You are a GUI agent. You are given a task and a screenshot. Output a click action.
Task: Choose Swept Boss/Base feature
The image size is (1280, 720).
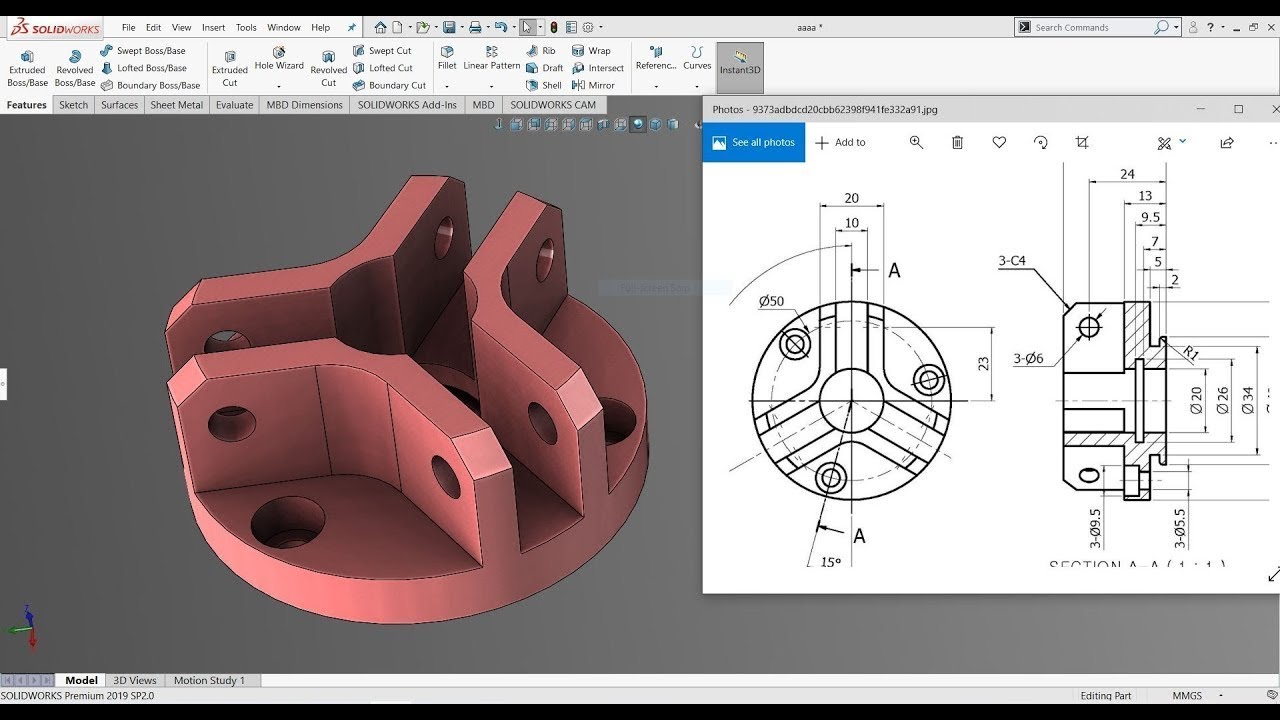tap(143, 51)
